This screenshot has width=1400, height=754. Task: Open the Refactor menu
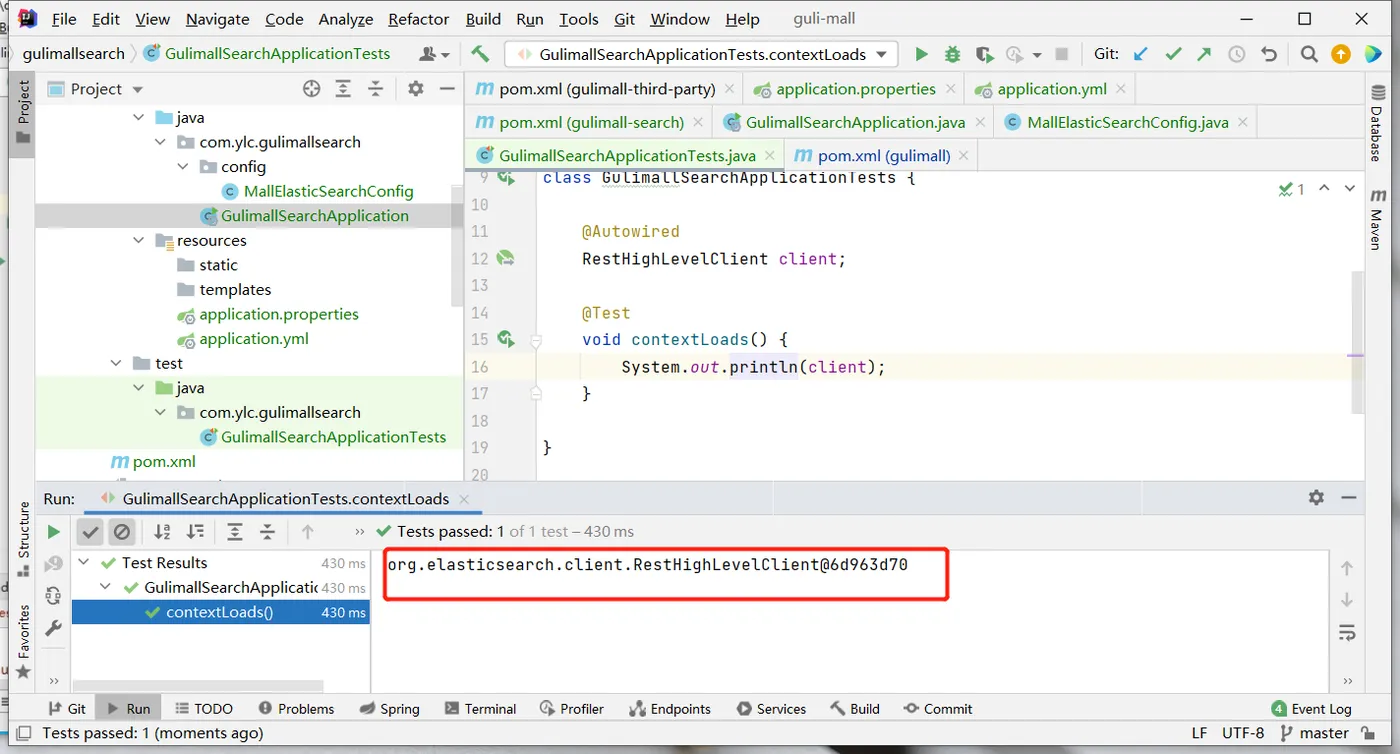point(418,19)
